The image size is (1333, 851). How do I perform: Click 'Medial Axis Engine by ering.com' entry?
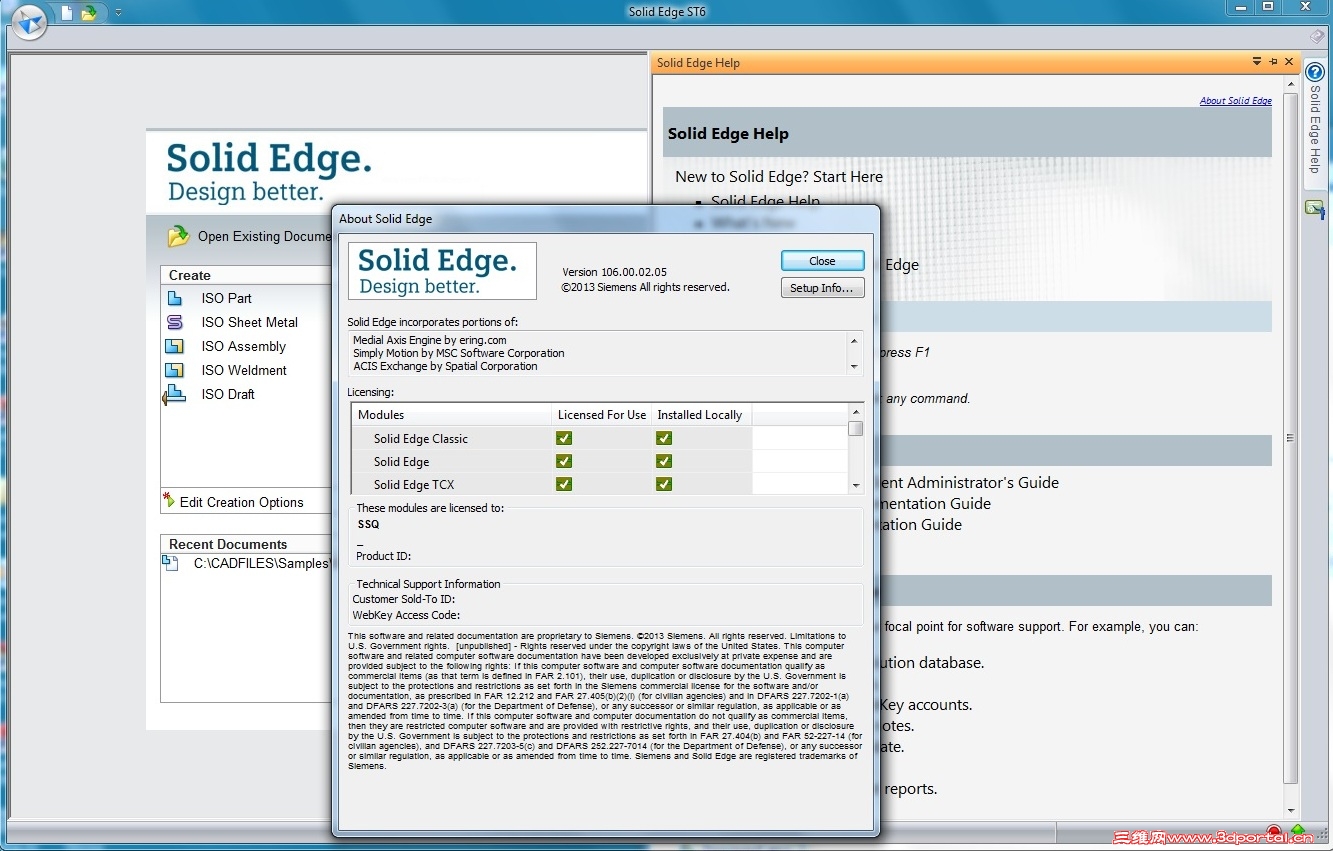click(x=429, y=340)
